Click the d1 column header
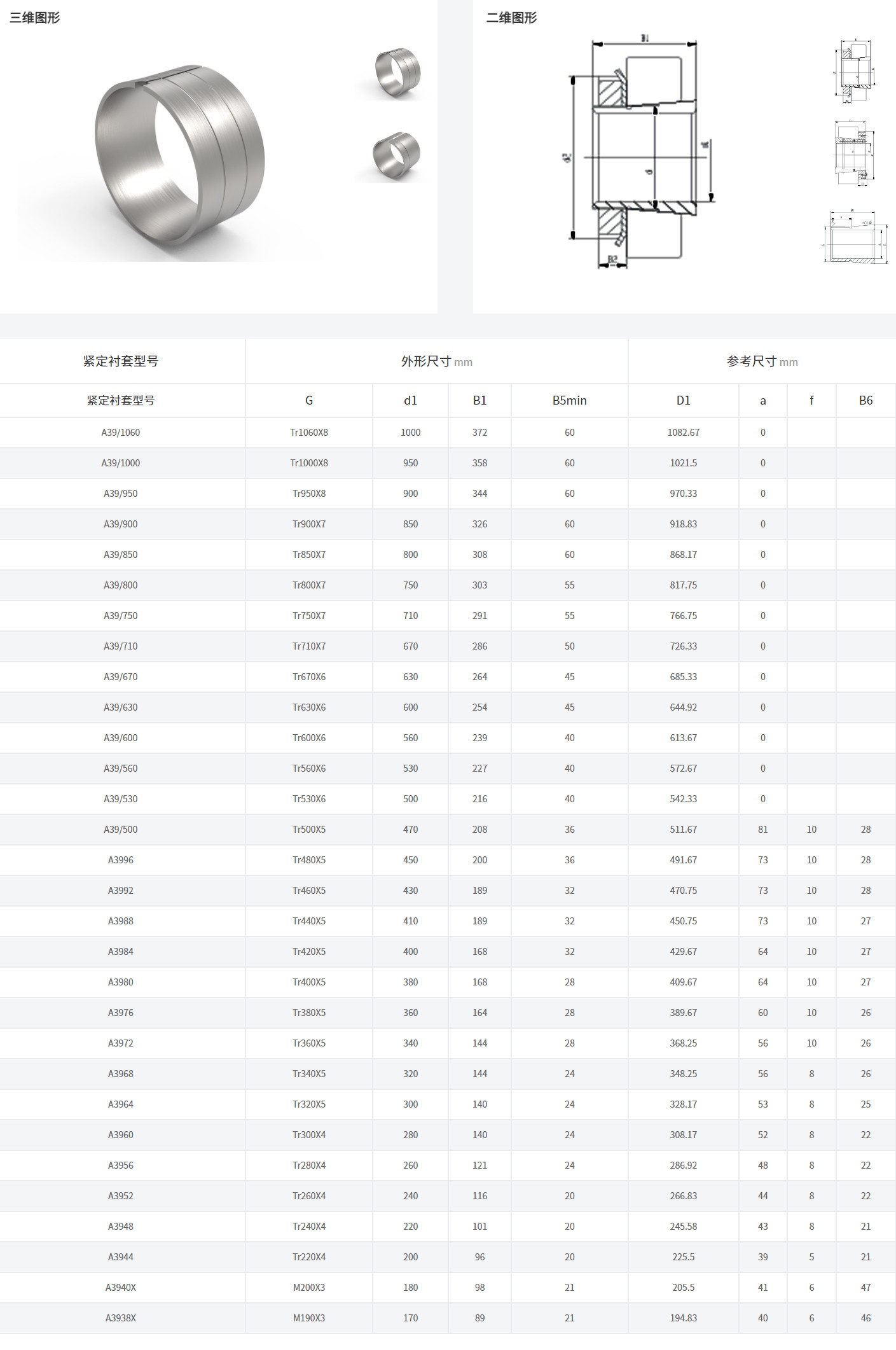 point(411,400)
